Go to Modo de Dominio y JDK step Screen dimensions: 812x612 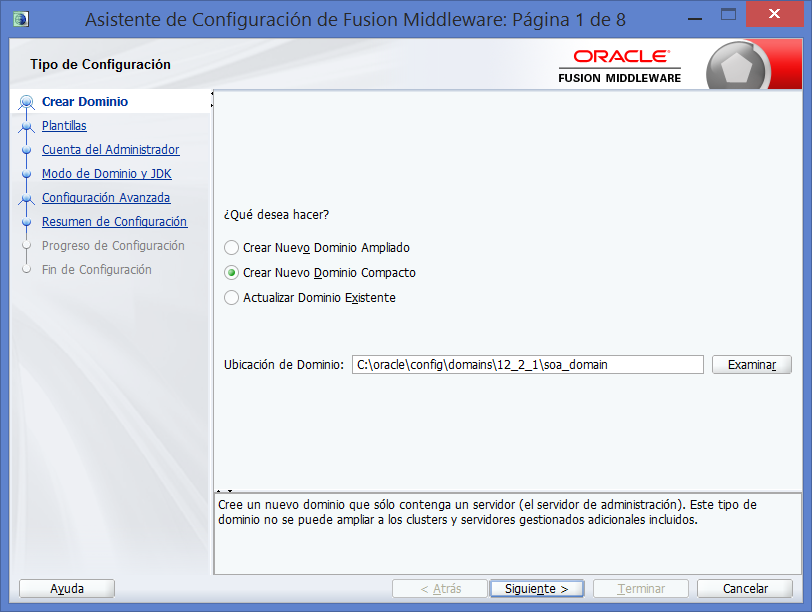(107, 173)
